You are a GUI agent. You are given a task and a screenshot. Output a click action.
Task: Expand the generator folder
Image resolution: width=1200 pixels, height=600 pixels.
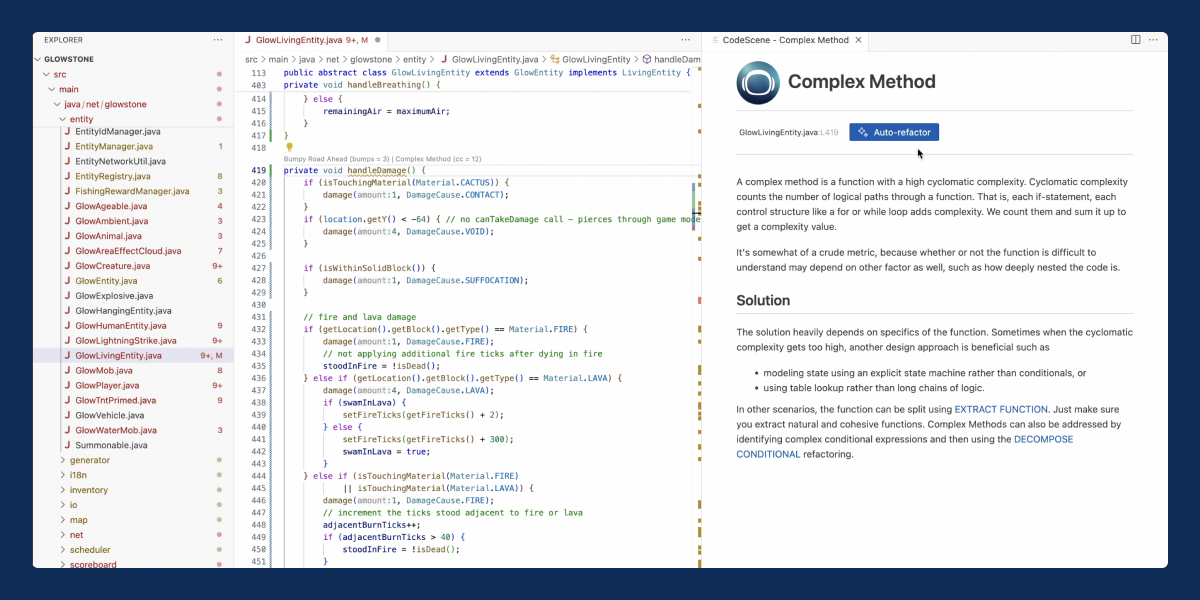pos(64,460)
